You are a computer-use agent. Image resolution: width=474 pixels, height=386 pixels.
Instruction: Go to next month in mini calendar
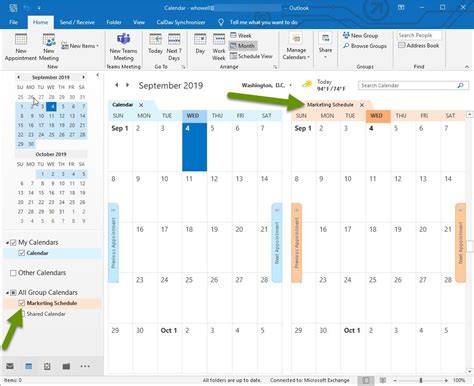(83, 77)
